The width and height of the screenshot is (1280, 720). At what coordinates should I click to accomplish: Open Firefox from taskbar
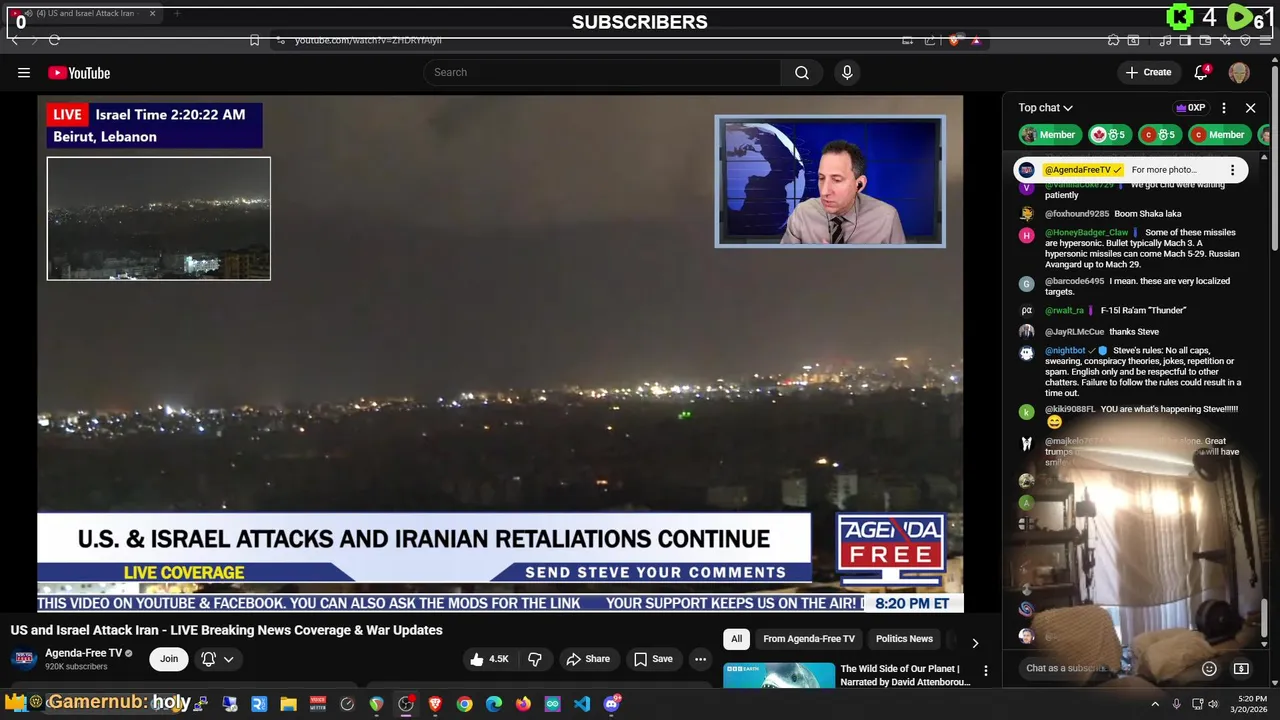pyautogui.click(x=523, y=704)
